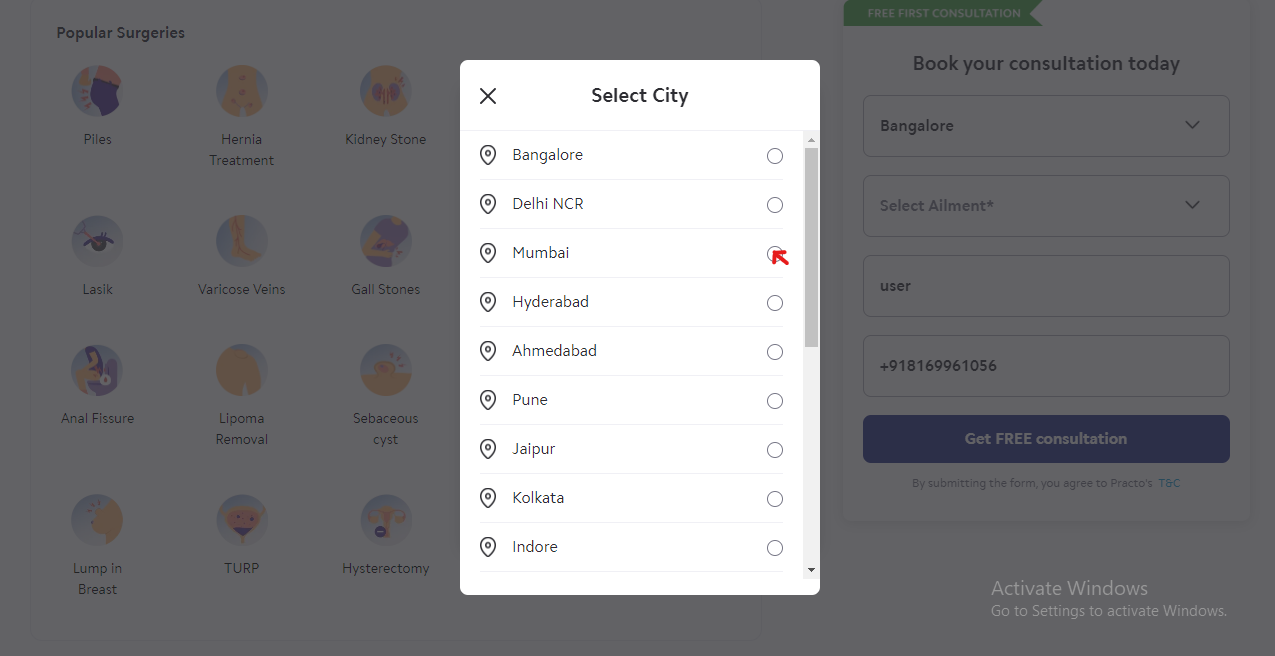Click the scroll down arrow in city list
1275x656 pixels.
click(811, 570)
